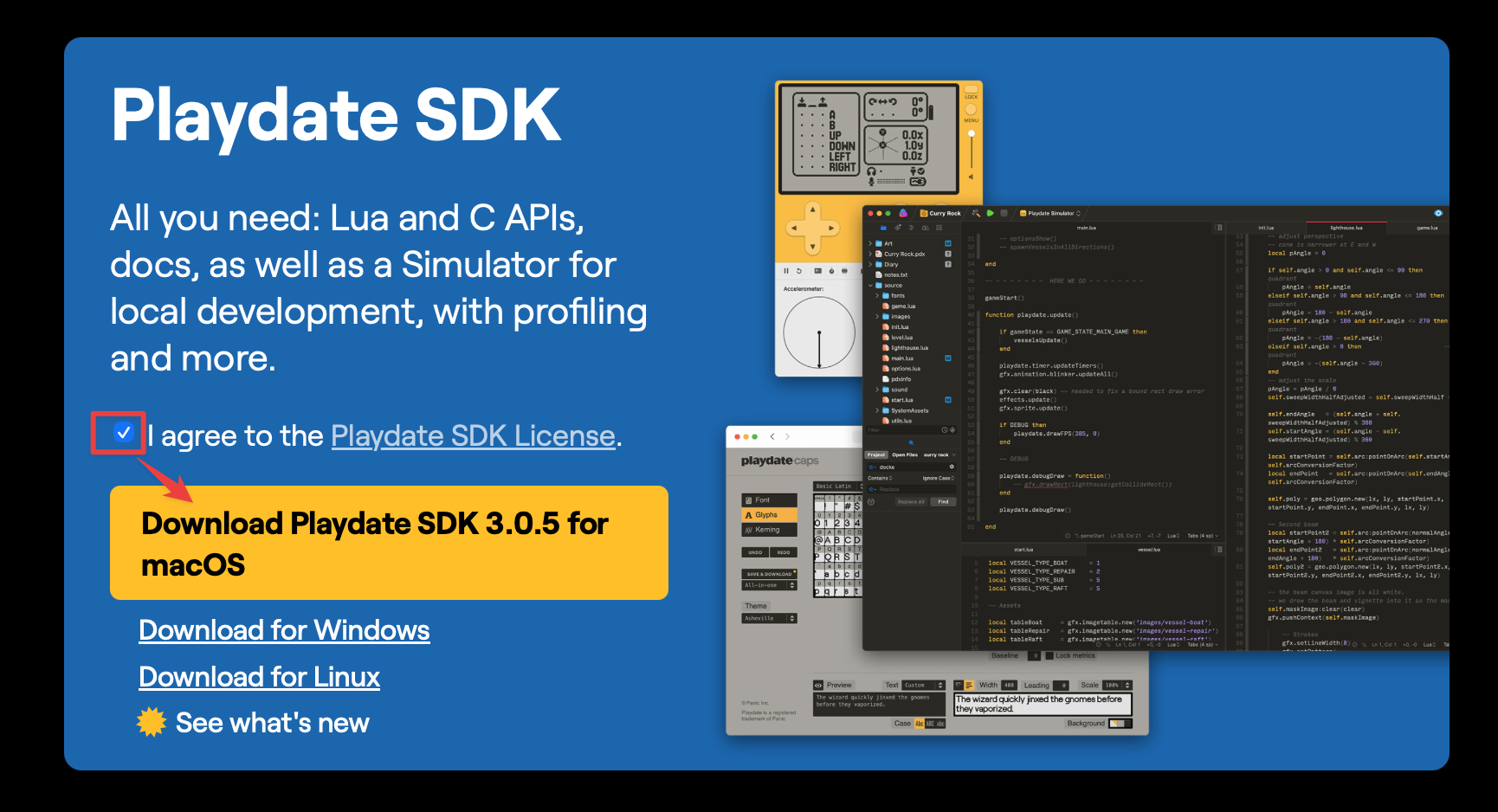
Task: Click the blue eye icon in the editor toolbar
Action: click(x=1438, y=213)
